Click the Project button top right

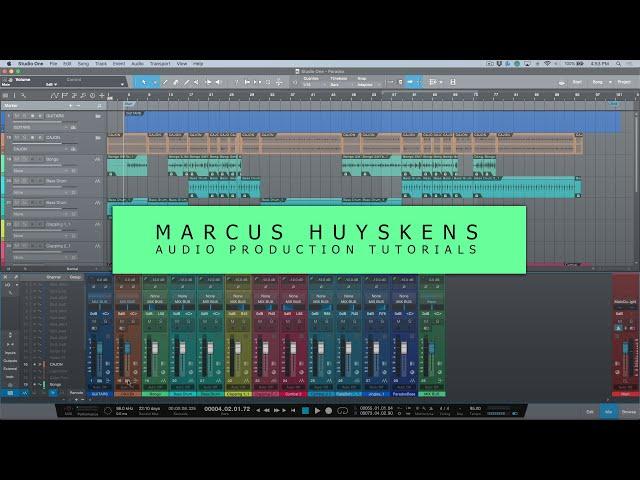point(624,82)
